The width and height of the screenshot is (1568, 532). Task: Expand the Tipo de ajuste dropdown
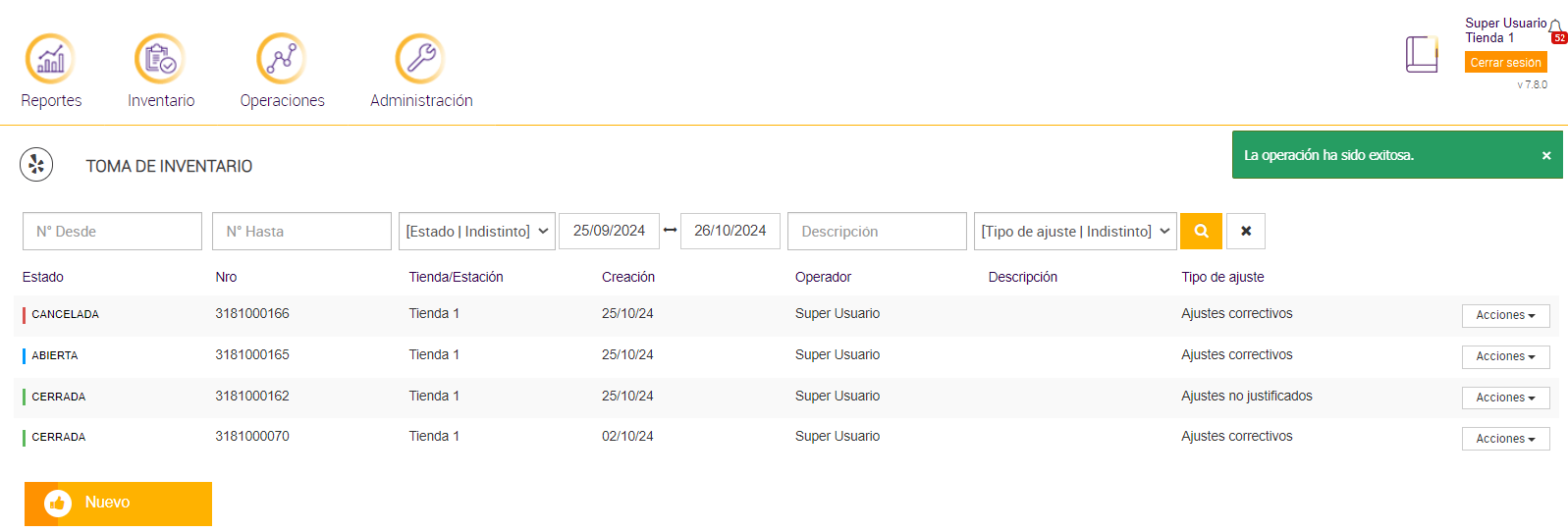(x=1075, y=232)
